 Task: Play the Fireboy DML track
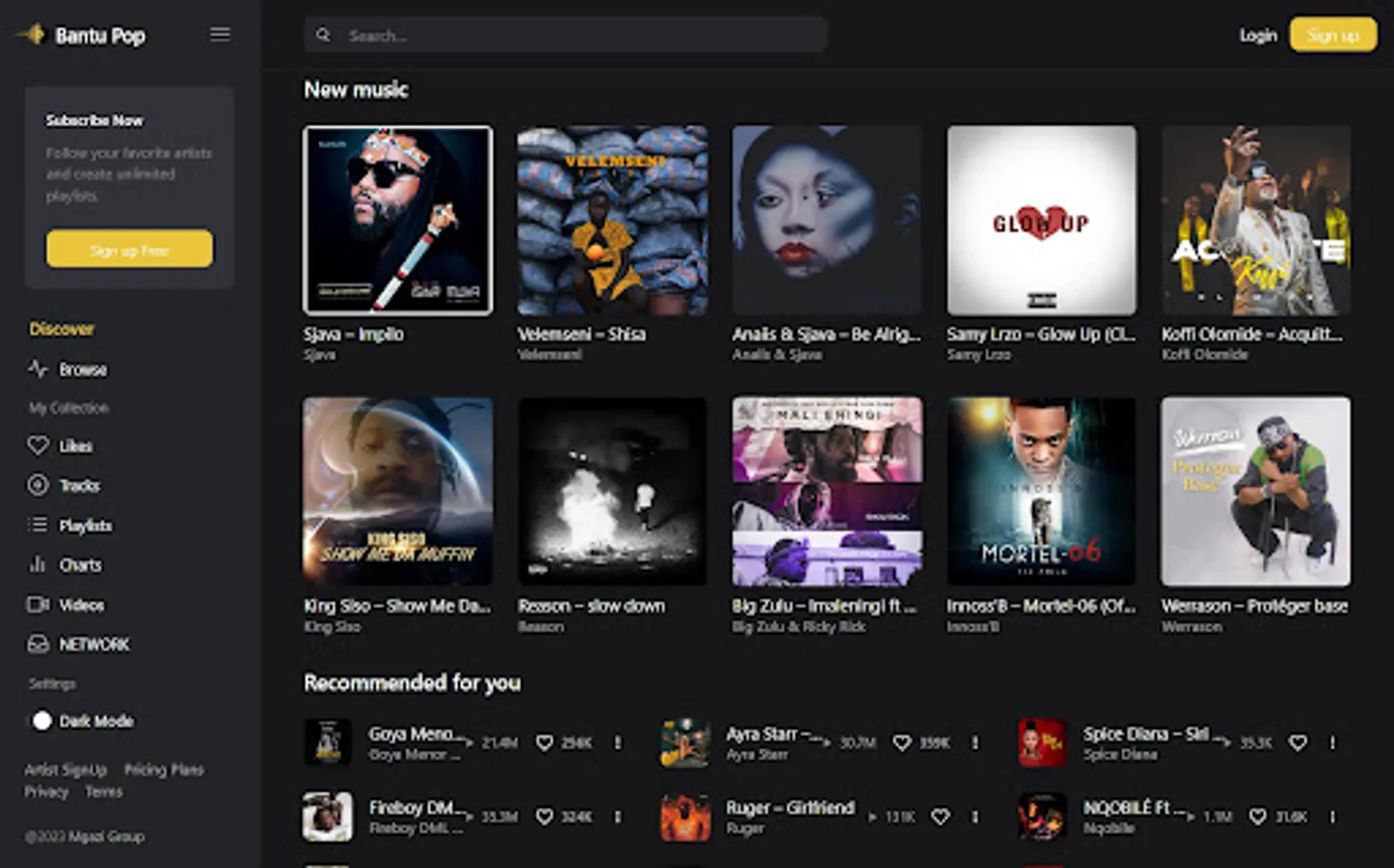click(x=470, y=817)
